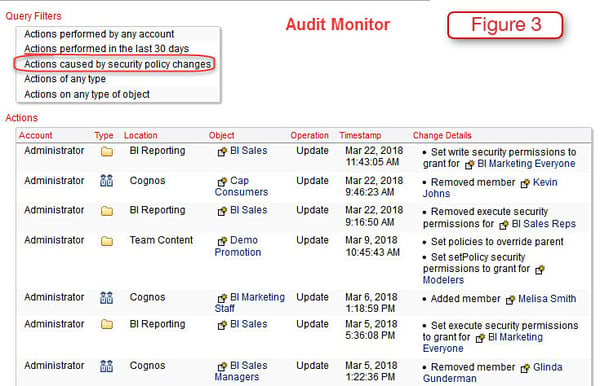600x386 pixels.
Task: Click group type icon in Cap Consumers row
Action: pos(106,181)
